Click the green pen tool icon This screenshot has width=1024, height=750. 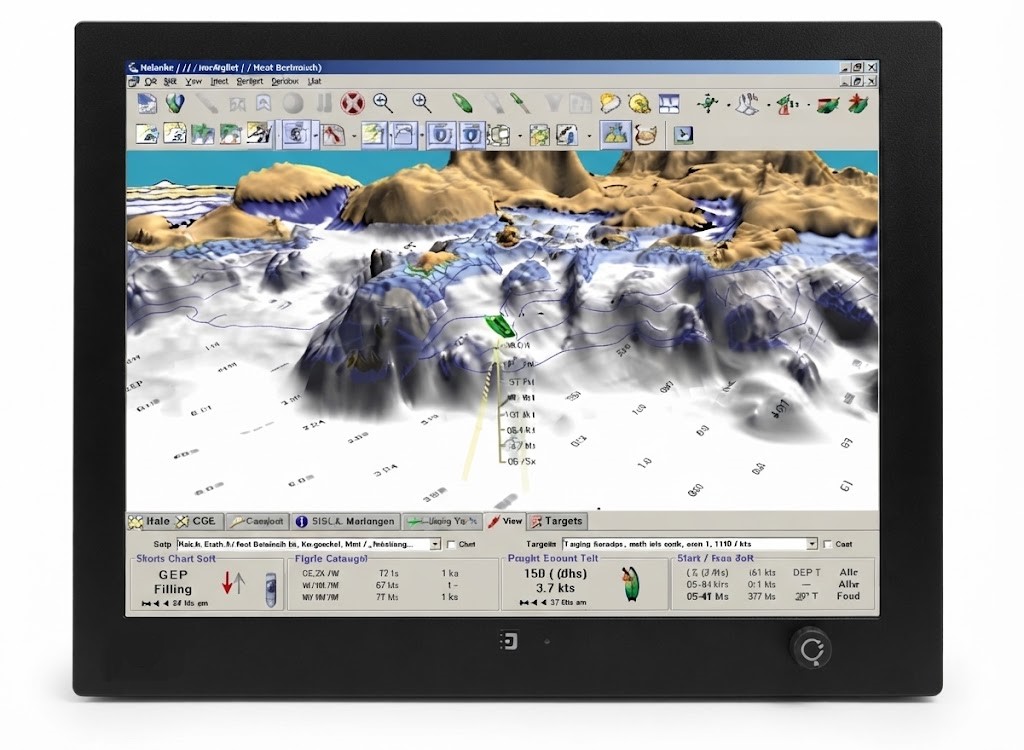(x=519, y=103)
